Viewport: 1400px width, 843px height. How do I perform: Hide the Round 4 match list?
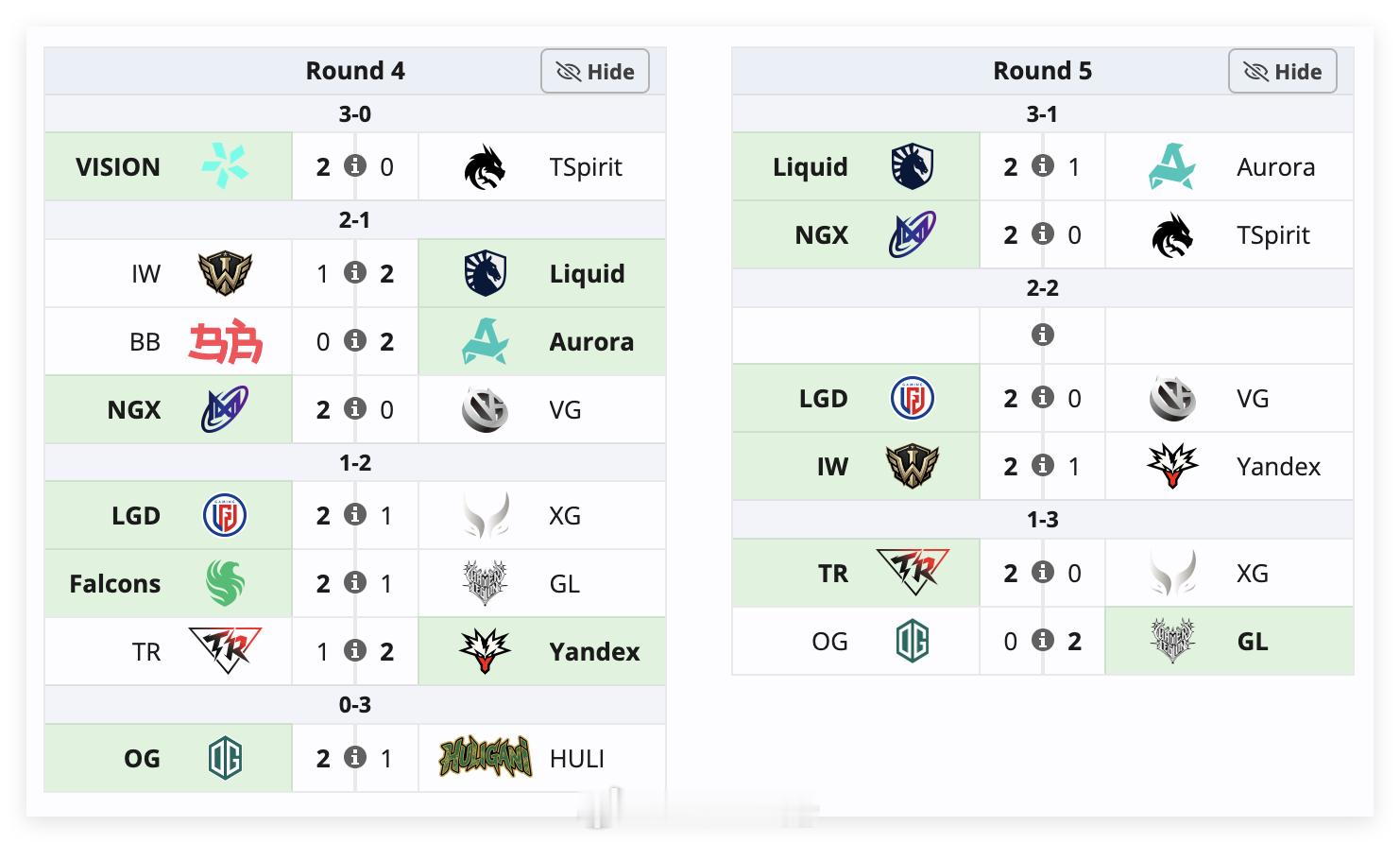coord(595,72)
